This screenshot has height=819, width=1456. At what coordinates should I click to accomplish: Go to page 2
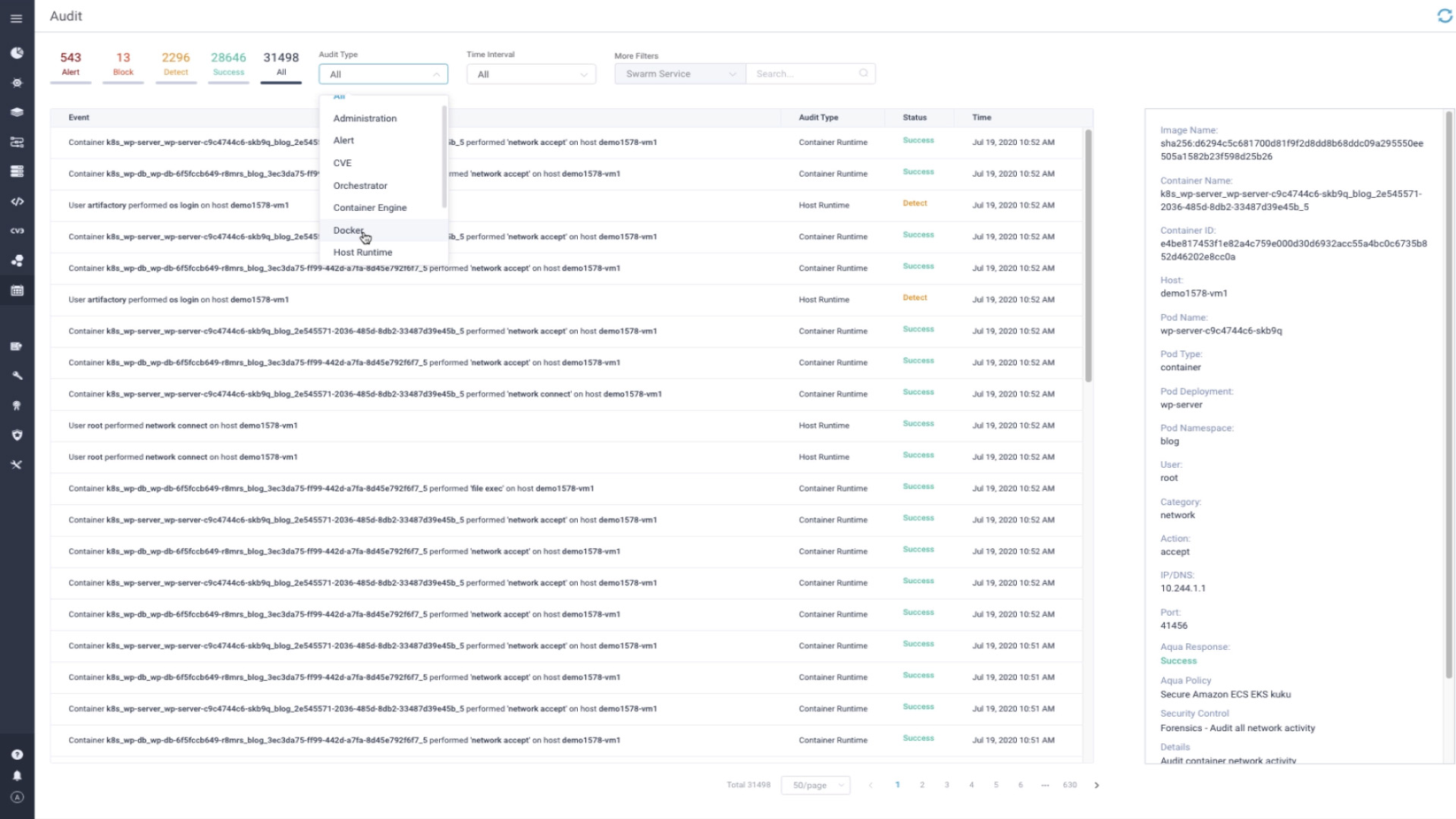pyautogui.click(x=922, y=785)
